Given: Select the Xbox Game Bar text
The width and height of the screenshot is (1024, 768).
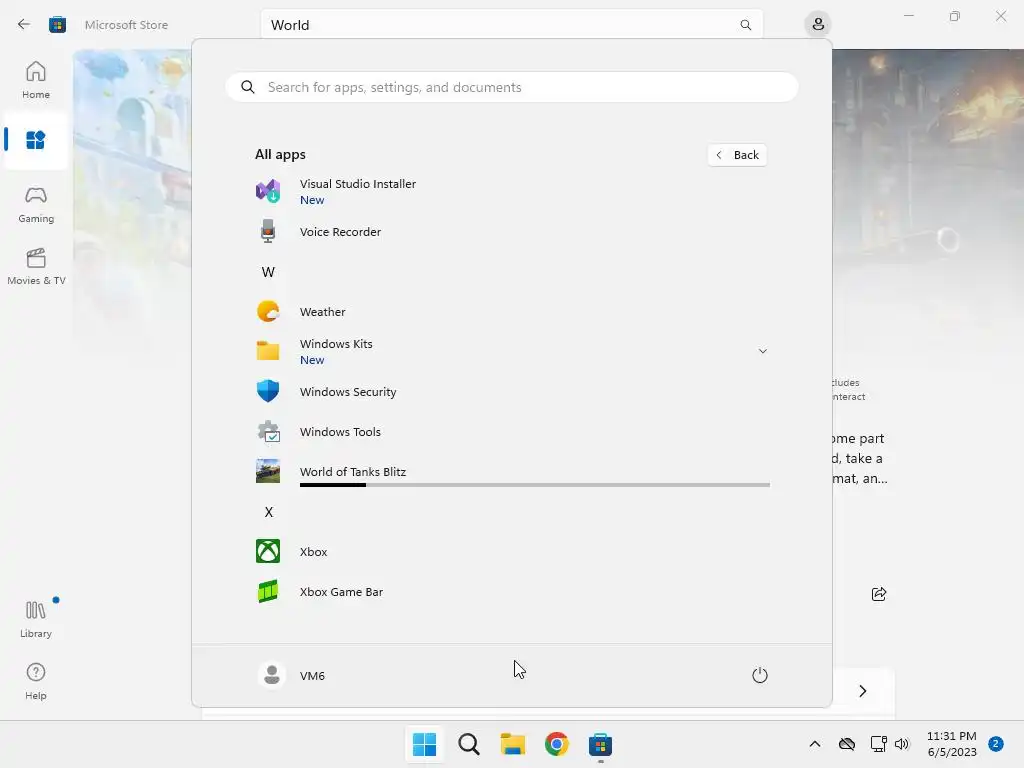Looking at the screenshot, I should tap(342, 592).
